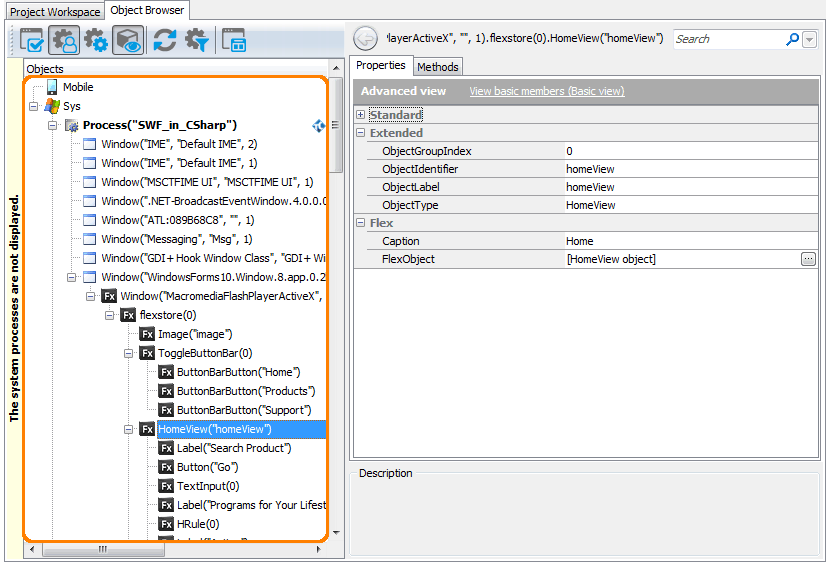
Task: Expand the Standard properties group
Action: [x=360, y=115]
